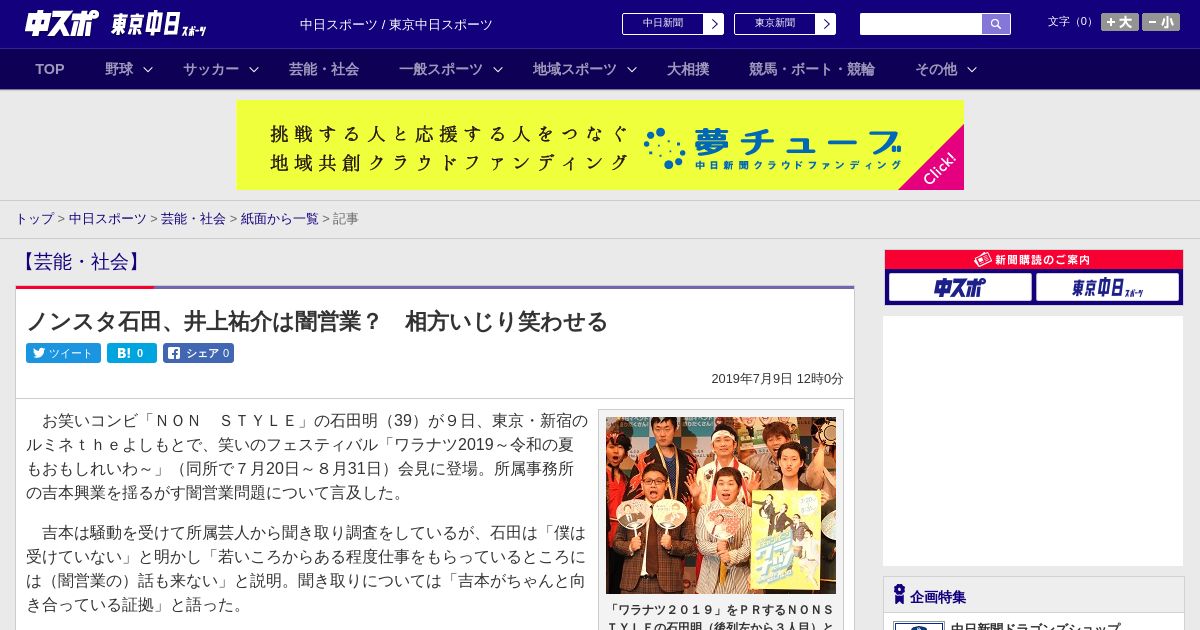Click the 紙面から一覧 breadcrumb link

pos(279,219)
